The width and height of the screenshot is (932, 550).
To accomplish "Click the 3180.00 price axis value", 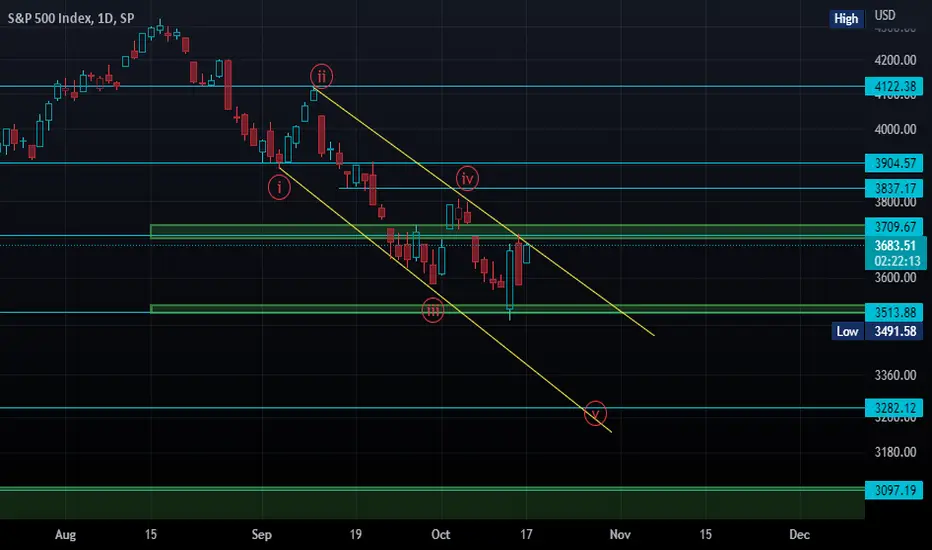I will coord(895,452).
